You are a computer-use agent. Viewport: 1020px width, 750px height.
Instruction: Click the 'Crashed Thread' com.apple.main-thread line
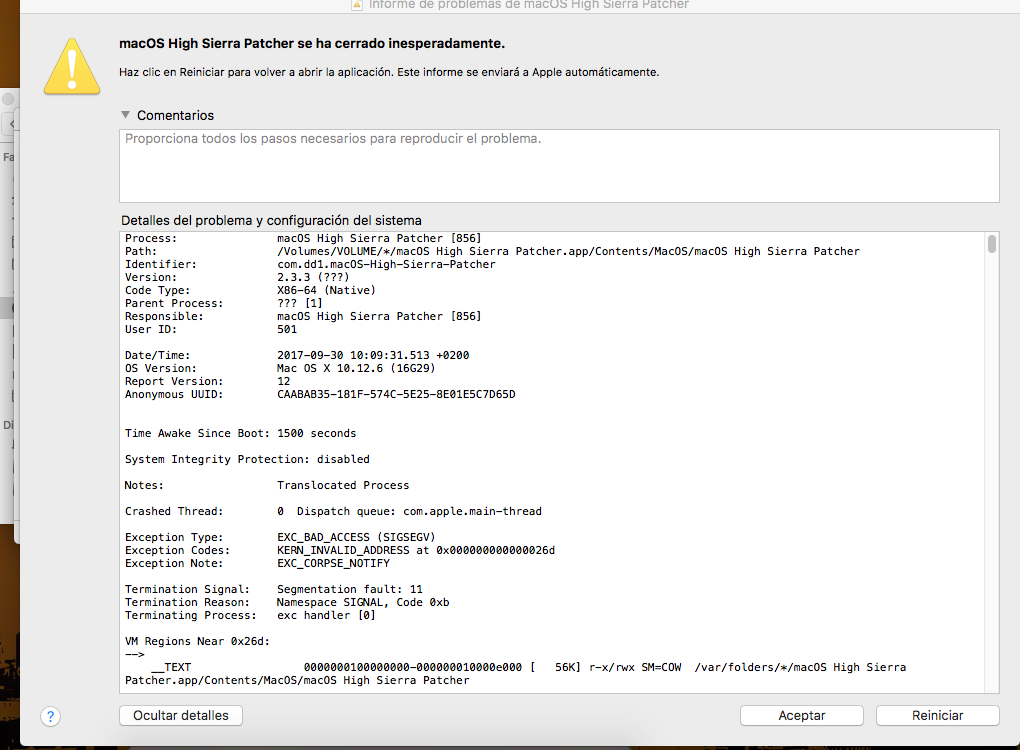[x=333, y=511]
